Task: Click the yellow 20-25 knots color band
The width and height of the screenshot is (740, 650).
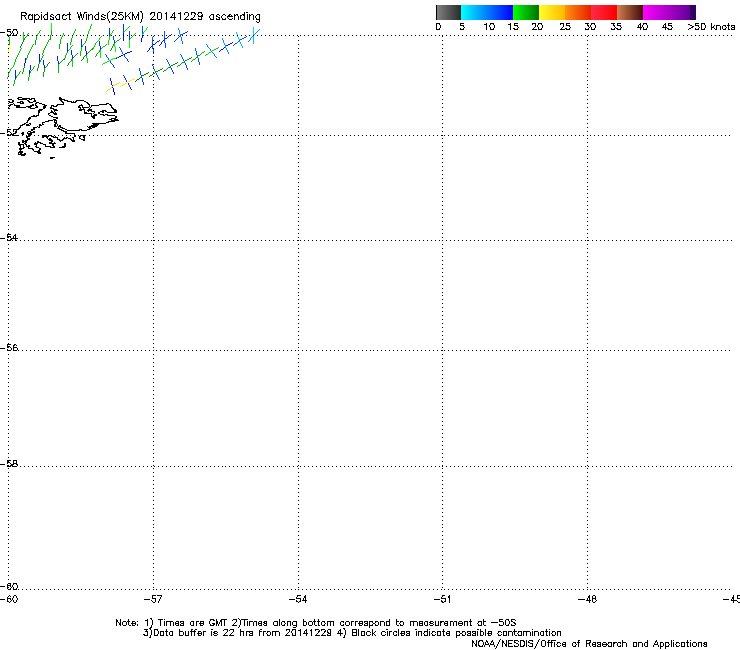Action: [552, 12]
